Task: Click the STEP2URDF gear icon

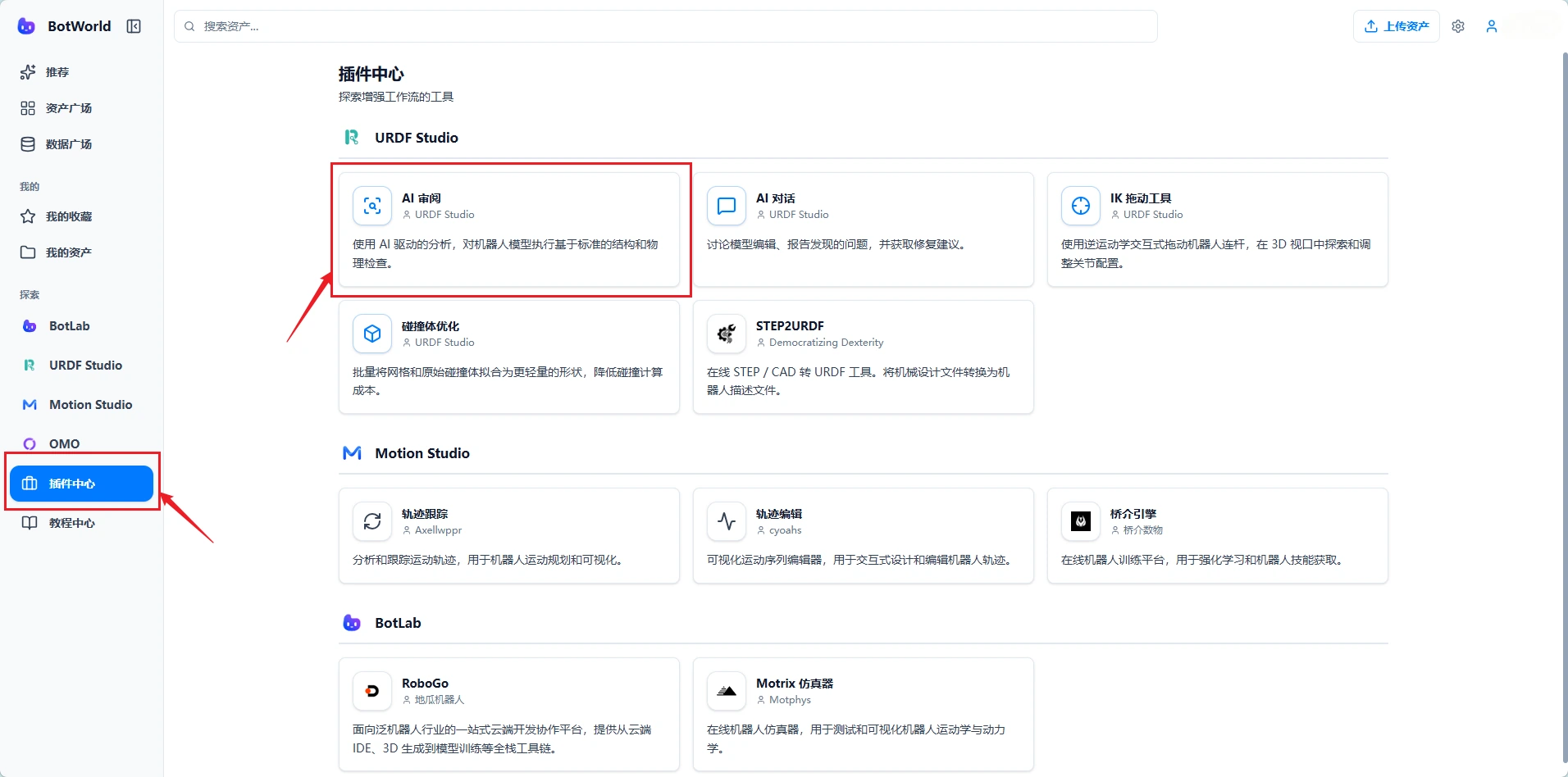Action: pyautogui.click(x=727, y=334)
